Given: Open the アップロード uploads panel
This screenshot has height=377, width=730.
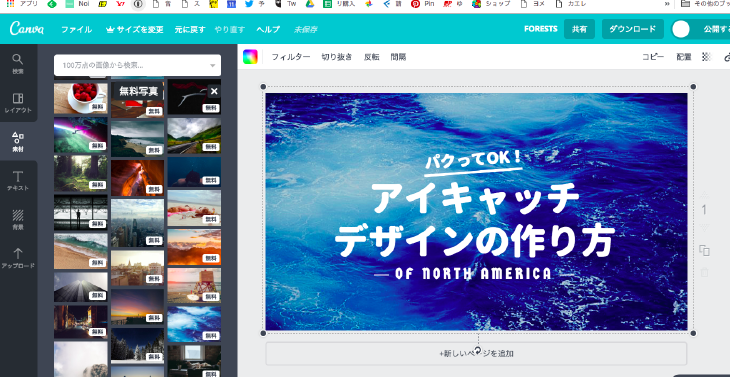Looking at the screenshot, I should (18, 259).
